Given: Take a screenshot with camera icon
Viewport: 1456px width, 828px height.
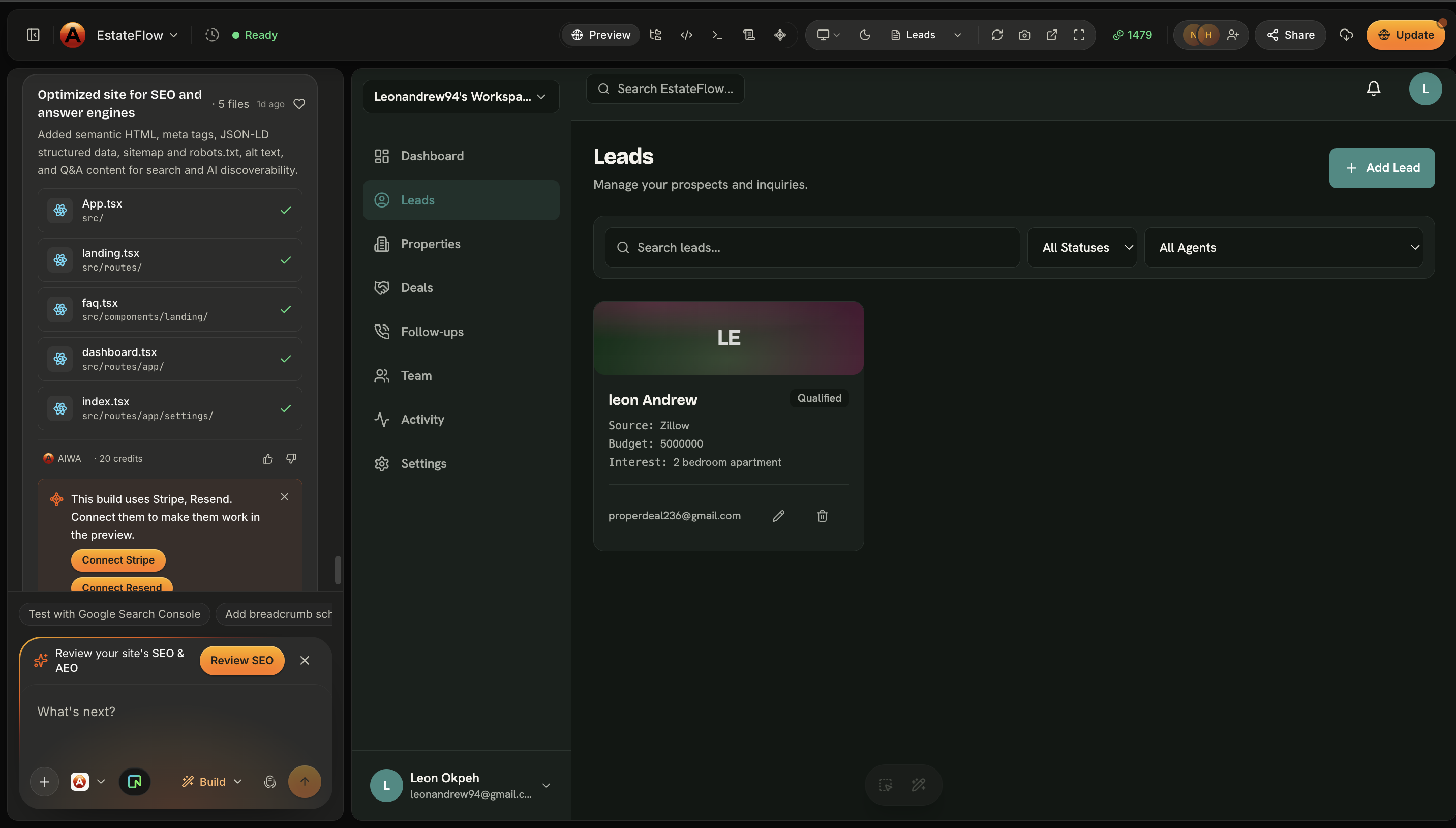Looking at the screenshot, I should pyautogui.click(x=1024, y=35).
